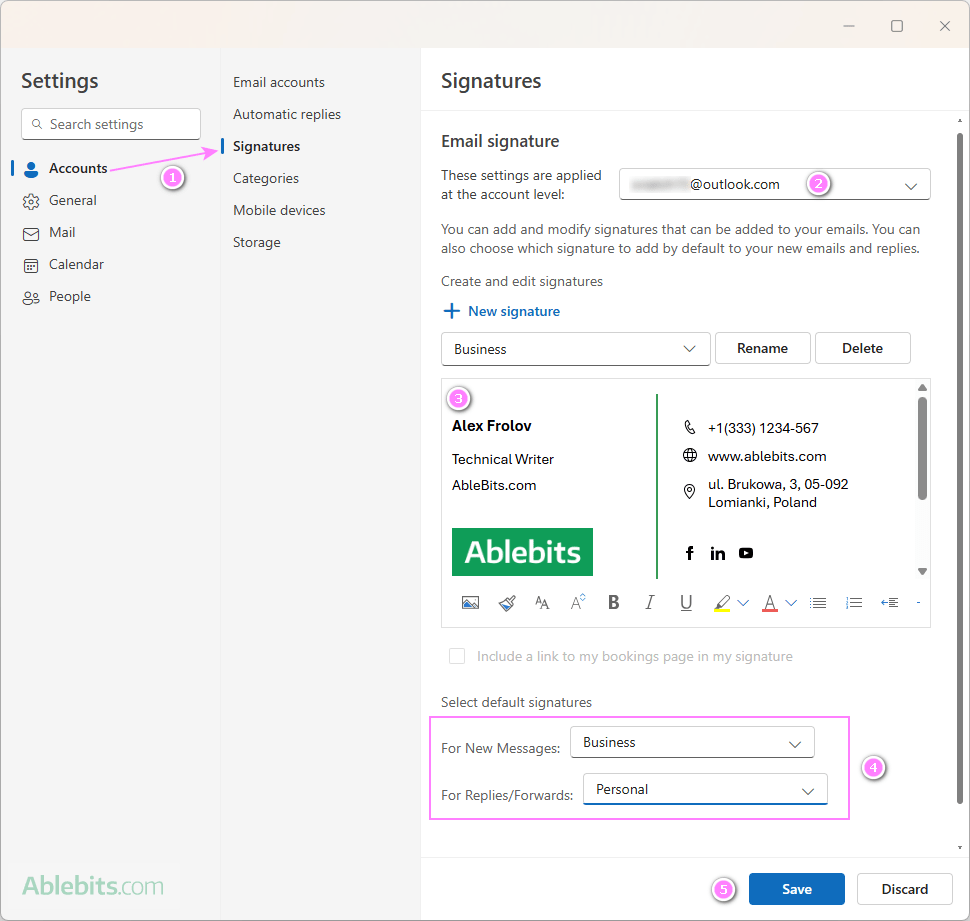
Task: Enable bookings page link checkbox
Action: [457, 656]
